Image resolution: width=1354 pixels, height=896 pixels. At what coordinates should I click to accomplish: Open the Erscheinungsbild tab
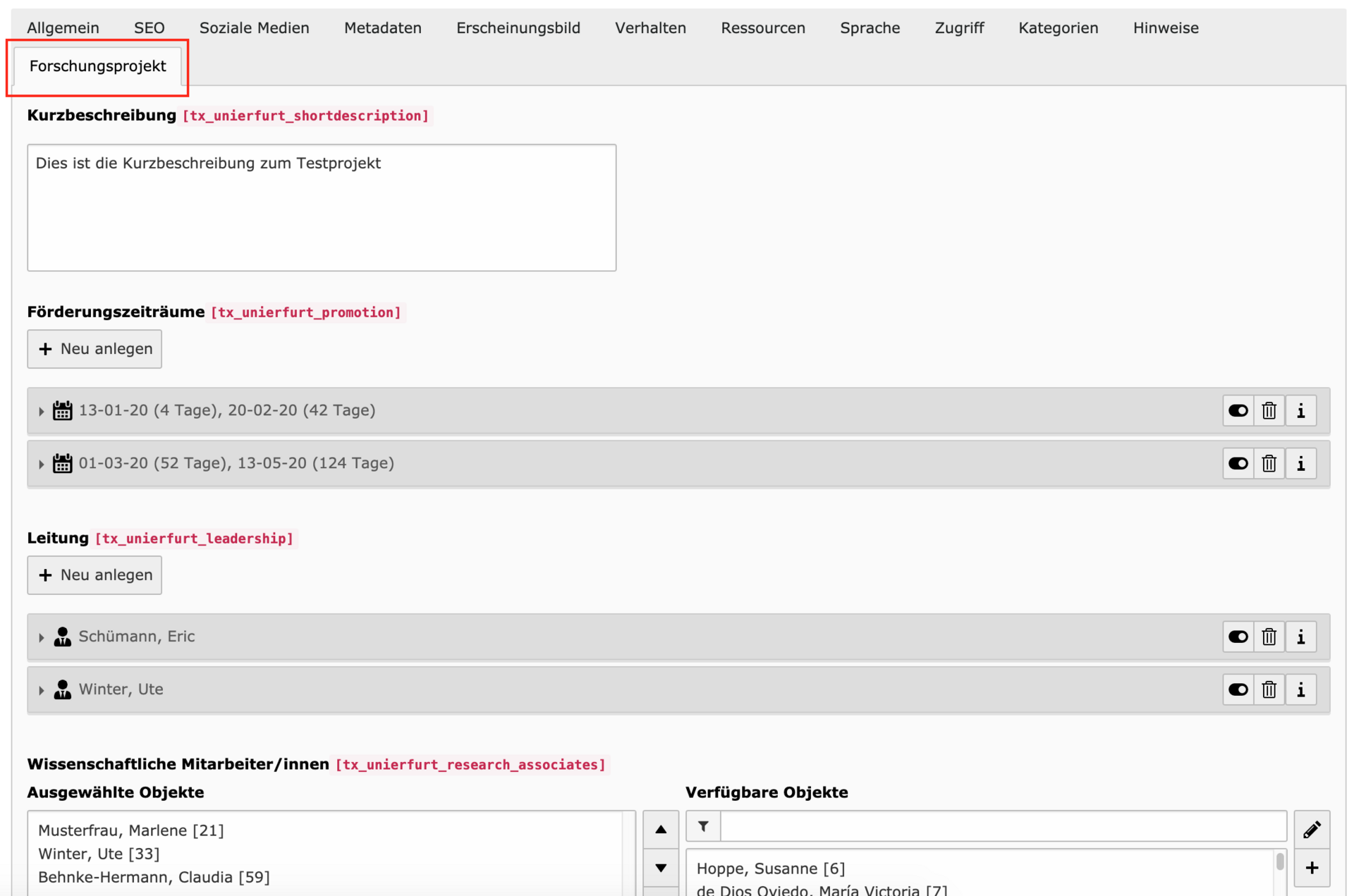pos(518,28)
